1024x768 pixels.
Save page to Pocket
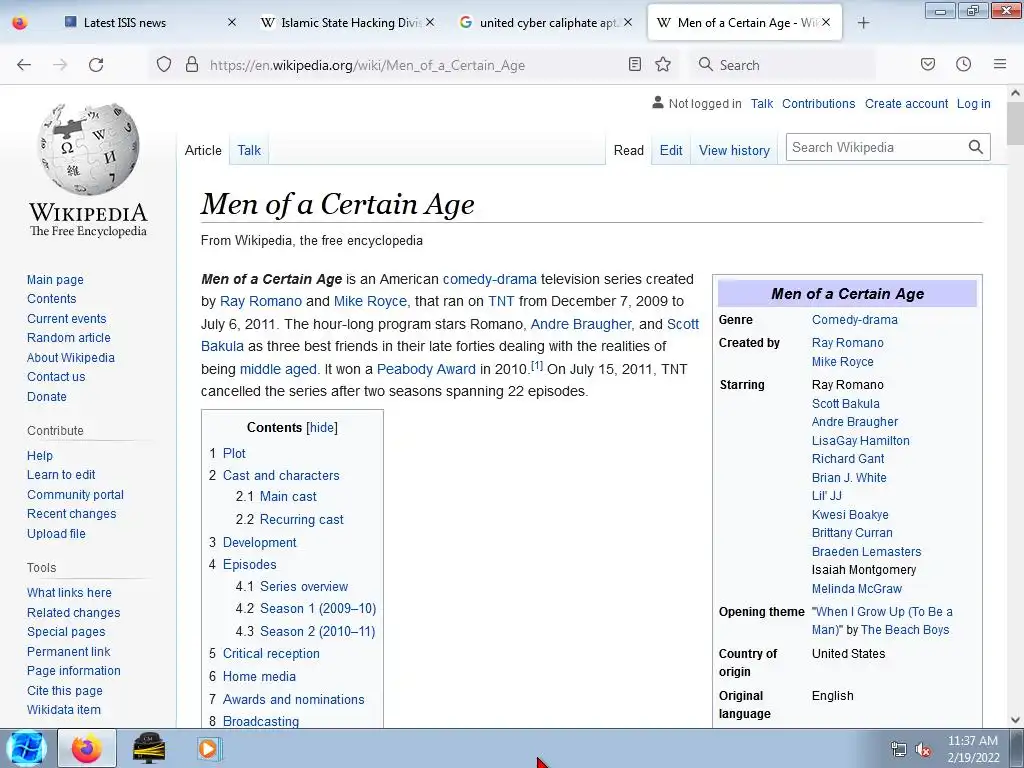(x=927, y=64)
